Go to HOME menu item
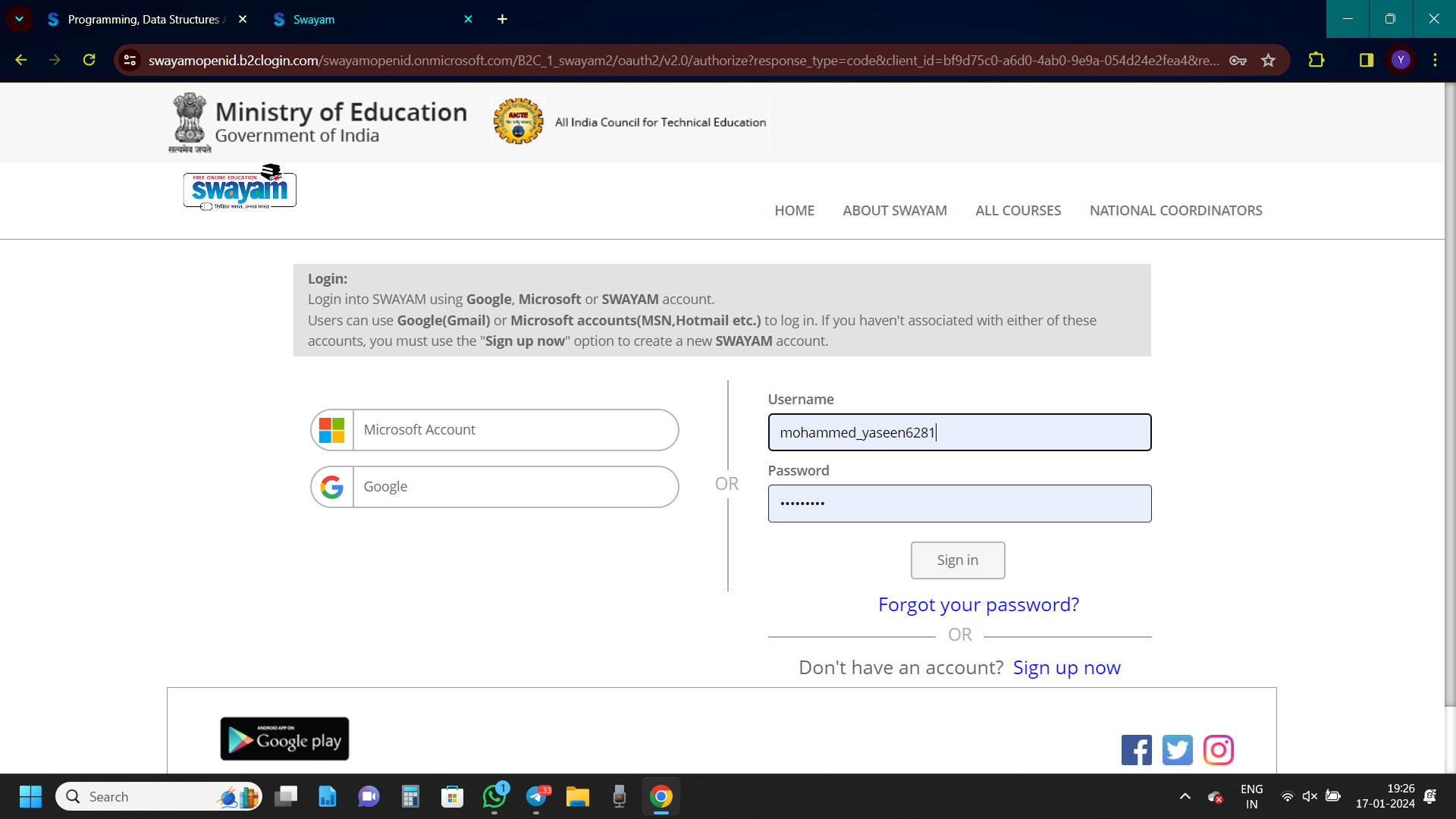This screenshot has height=819, width=1456. 794,210
